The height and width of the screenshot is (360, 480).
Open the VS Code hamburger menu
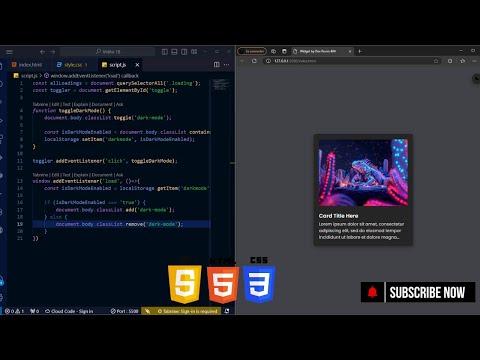(9, 52)
